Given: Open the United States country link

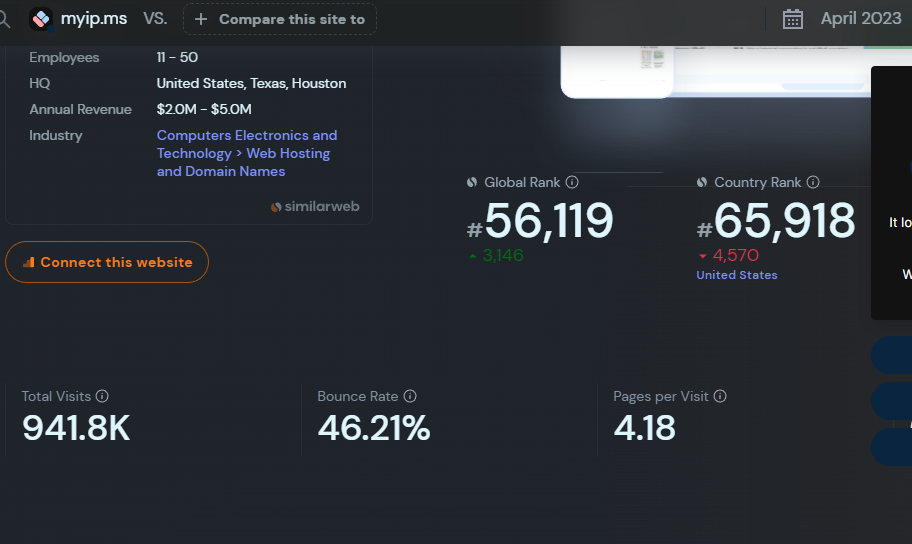Looking at the screenshot, I should (x=737, y=275).
